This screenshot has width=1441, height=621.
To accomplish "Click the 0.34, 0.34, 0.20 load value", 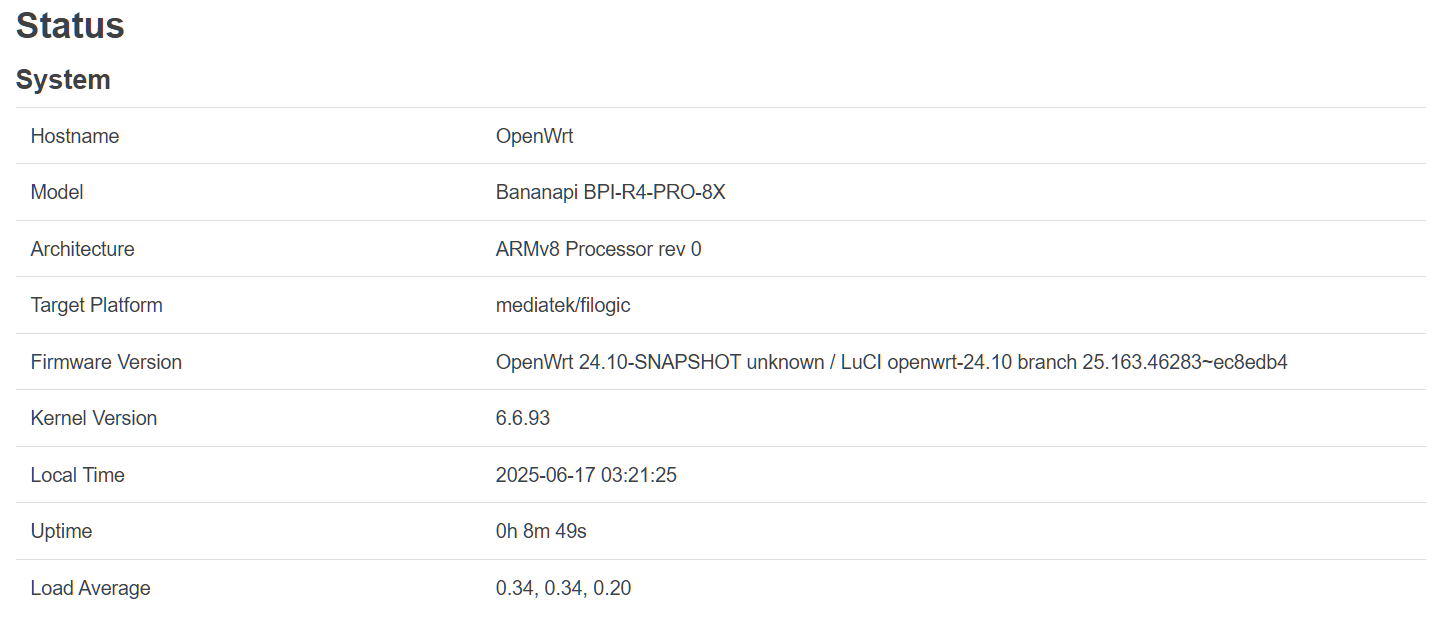I will (x=563, y=588).
